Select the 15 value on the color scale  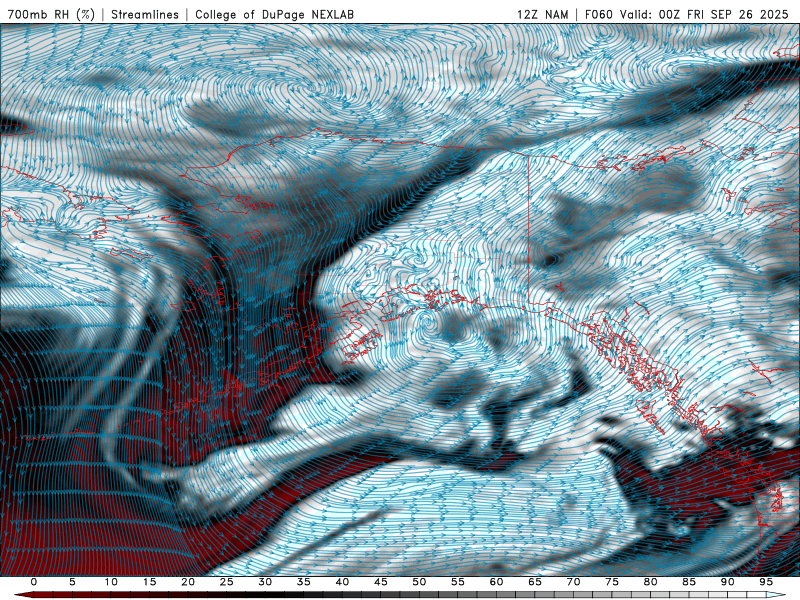click(x=149, y=582)
